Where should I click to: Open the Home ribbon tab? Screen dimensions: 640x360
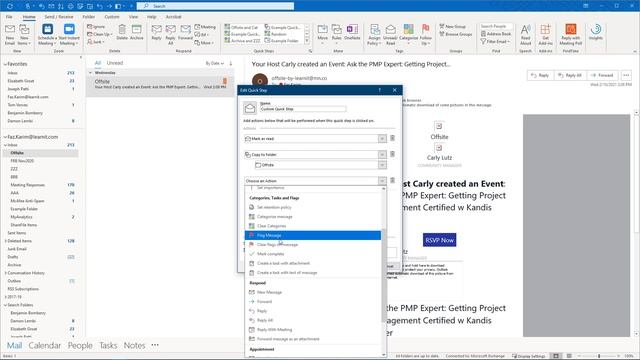pos(29,17)
